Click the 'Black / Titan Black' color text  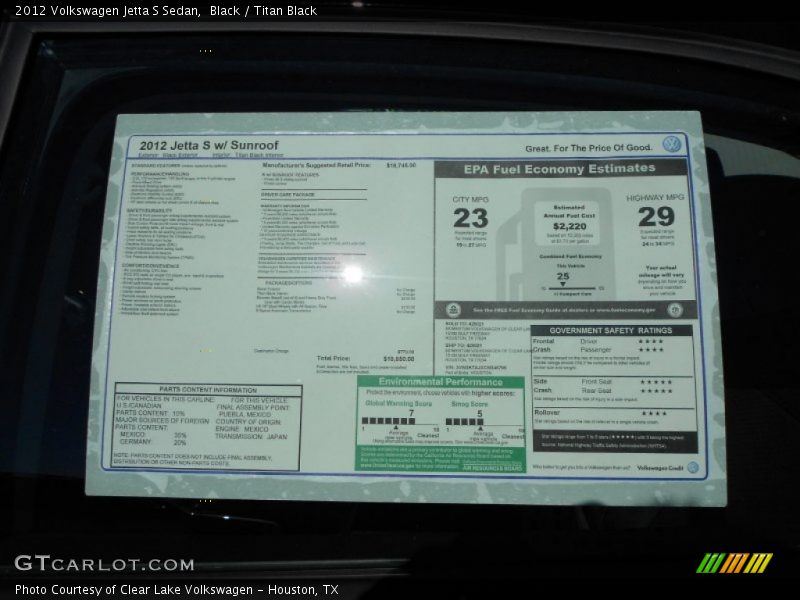(263, 11)
